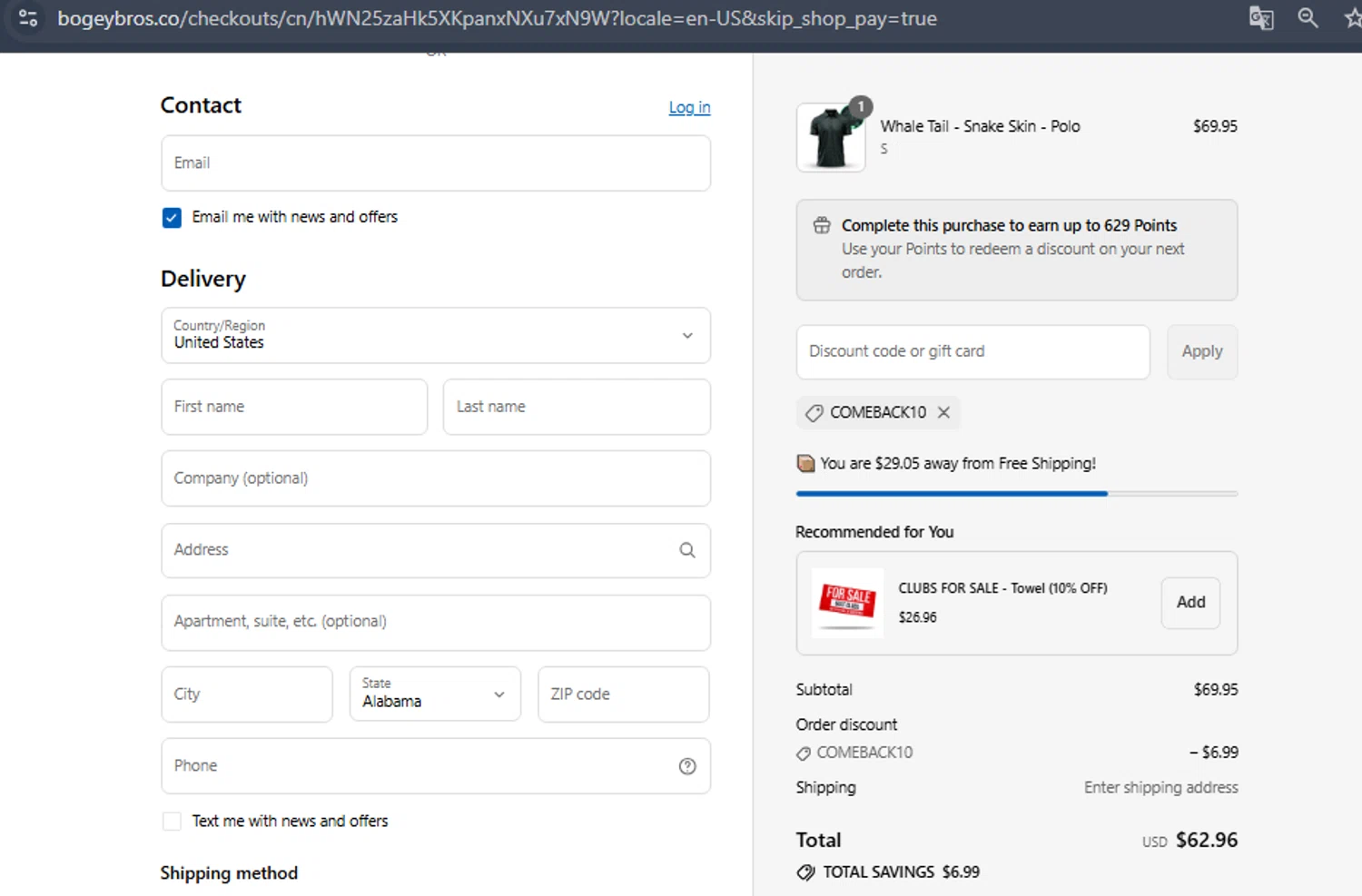The height and width of the screenshot is (896, 1362).
Task: Click the Whale Tail - Snake Skin - Polo title
Action: coord(980,126)
